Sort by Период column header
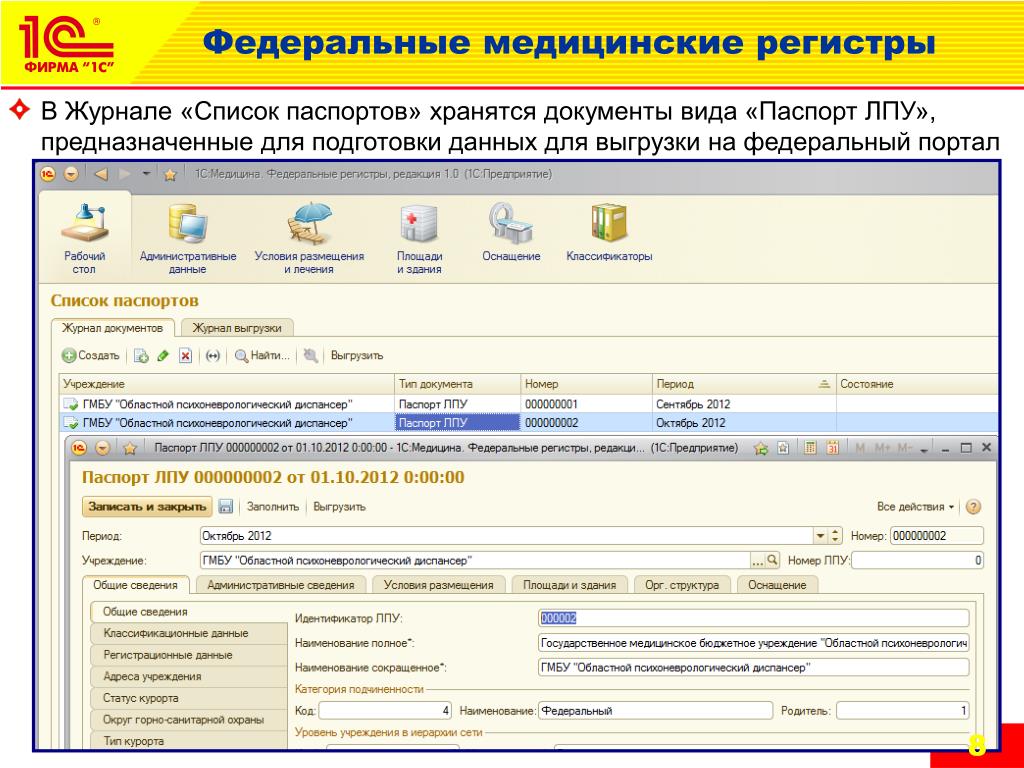Screen dimensions: 1024x768 tap(743, 384)
